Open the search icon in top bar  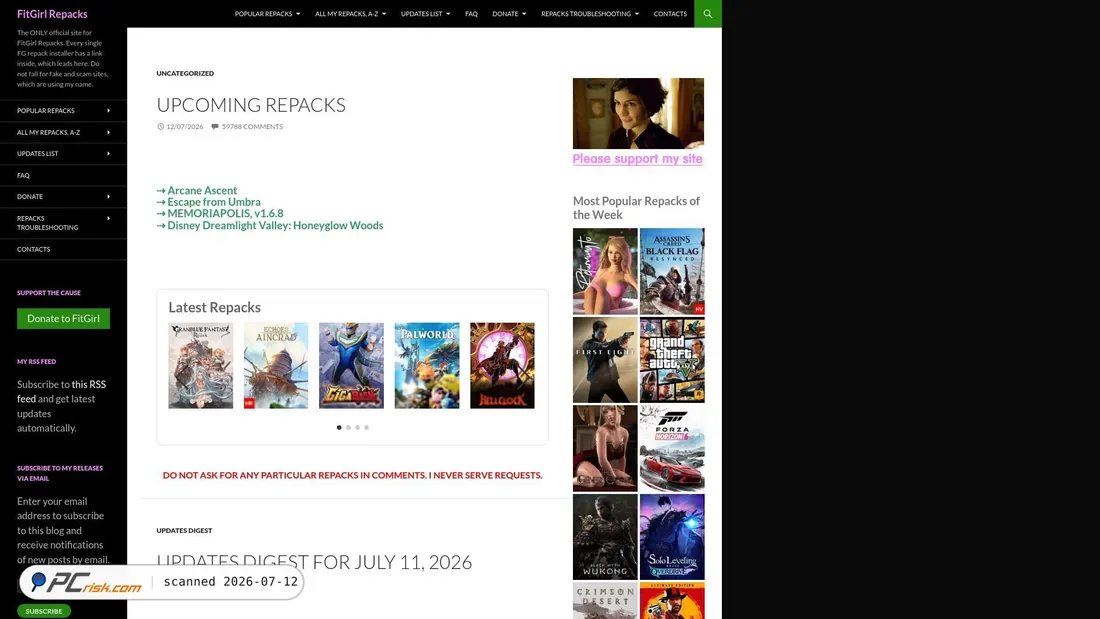(x=707, y=13)
